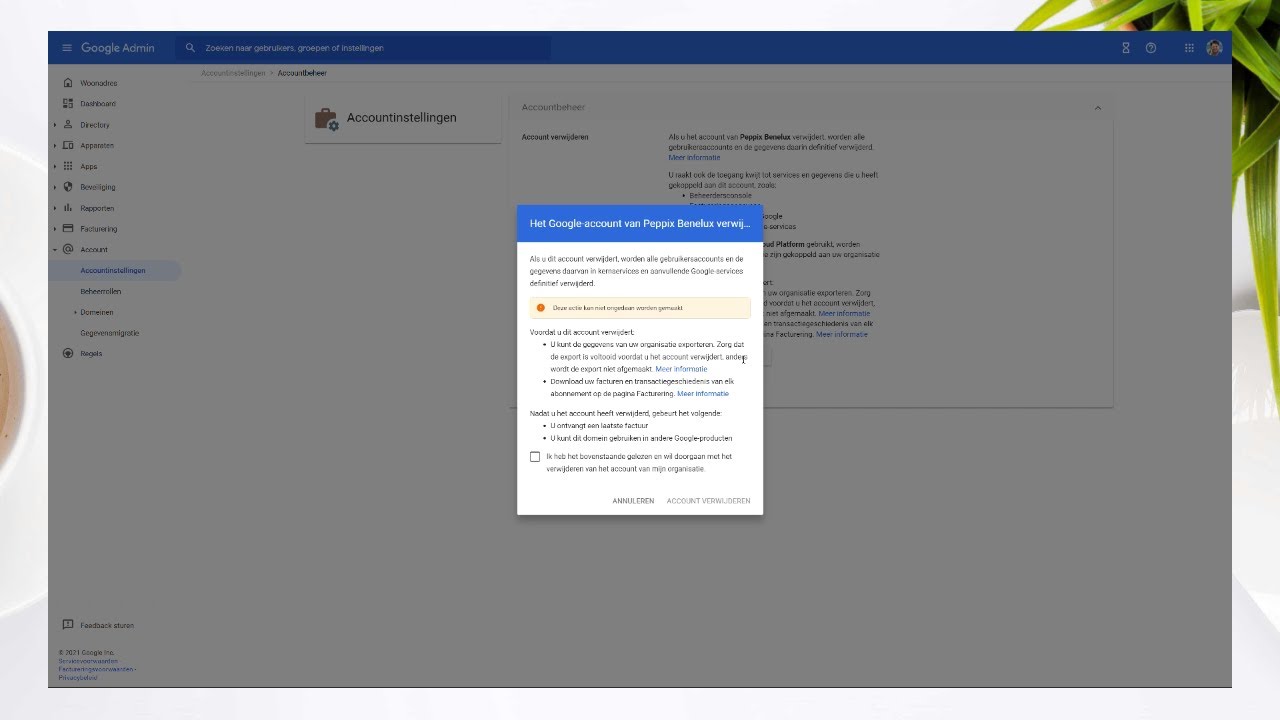Open the Google apps grid icon
The width and height of the screenshot is (1280, 720).
click(x=1189, y=48)
